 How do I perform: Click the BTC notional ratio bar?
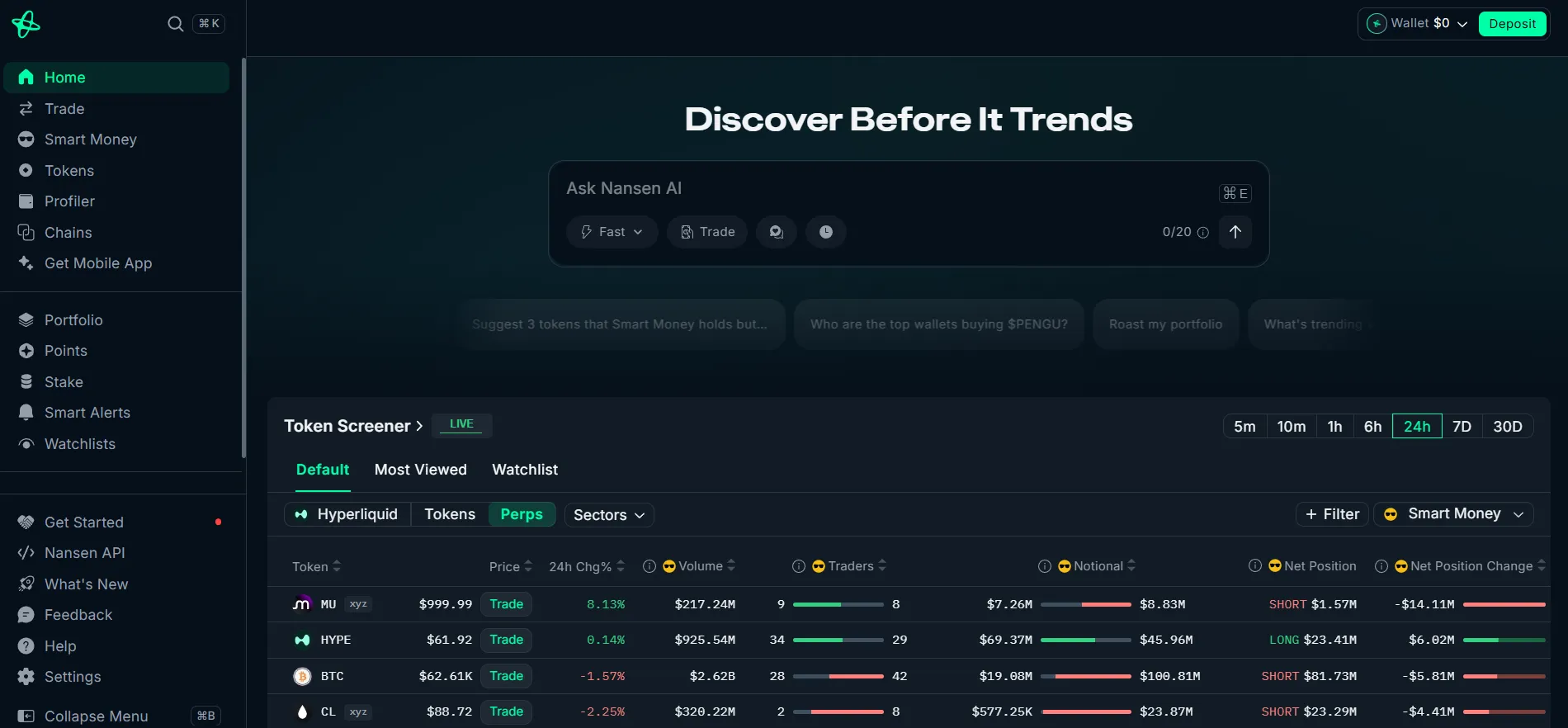click(x=1085, y=676)
